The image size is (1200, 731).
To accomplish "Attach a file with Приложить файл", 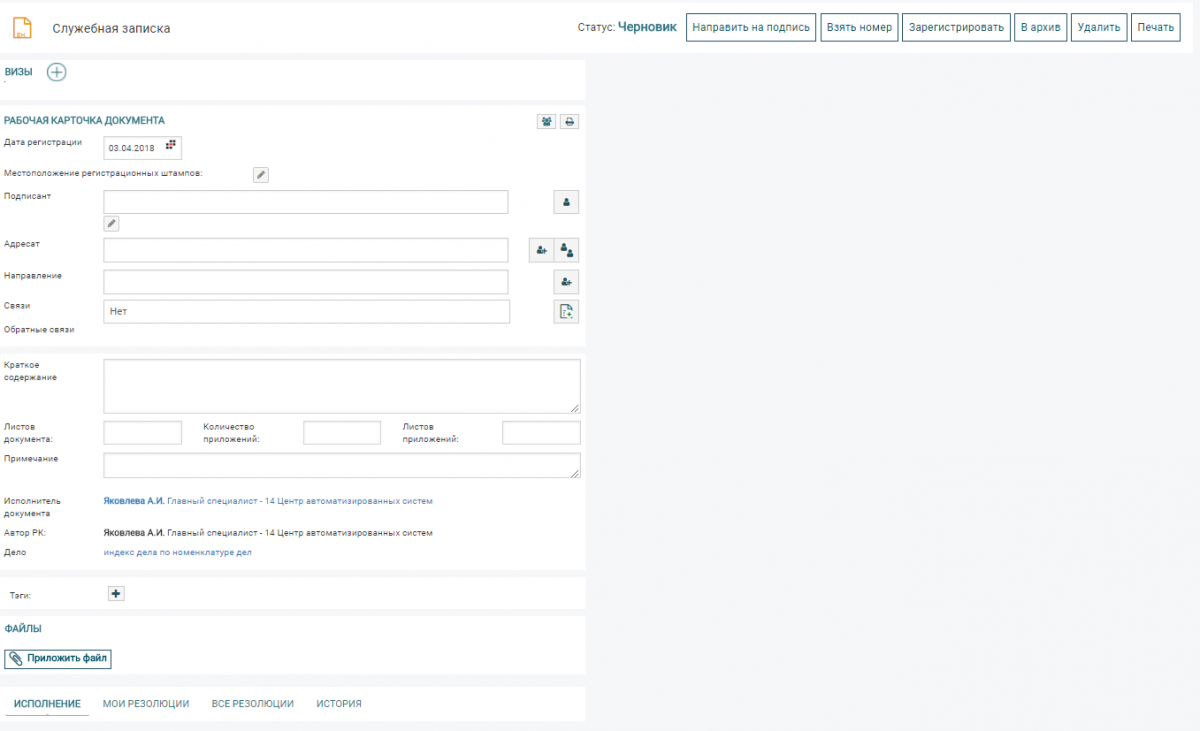I will pyautogui.click(x=59, y=659).
